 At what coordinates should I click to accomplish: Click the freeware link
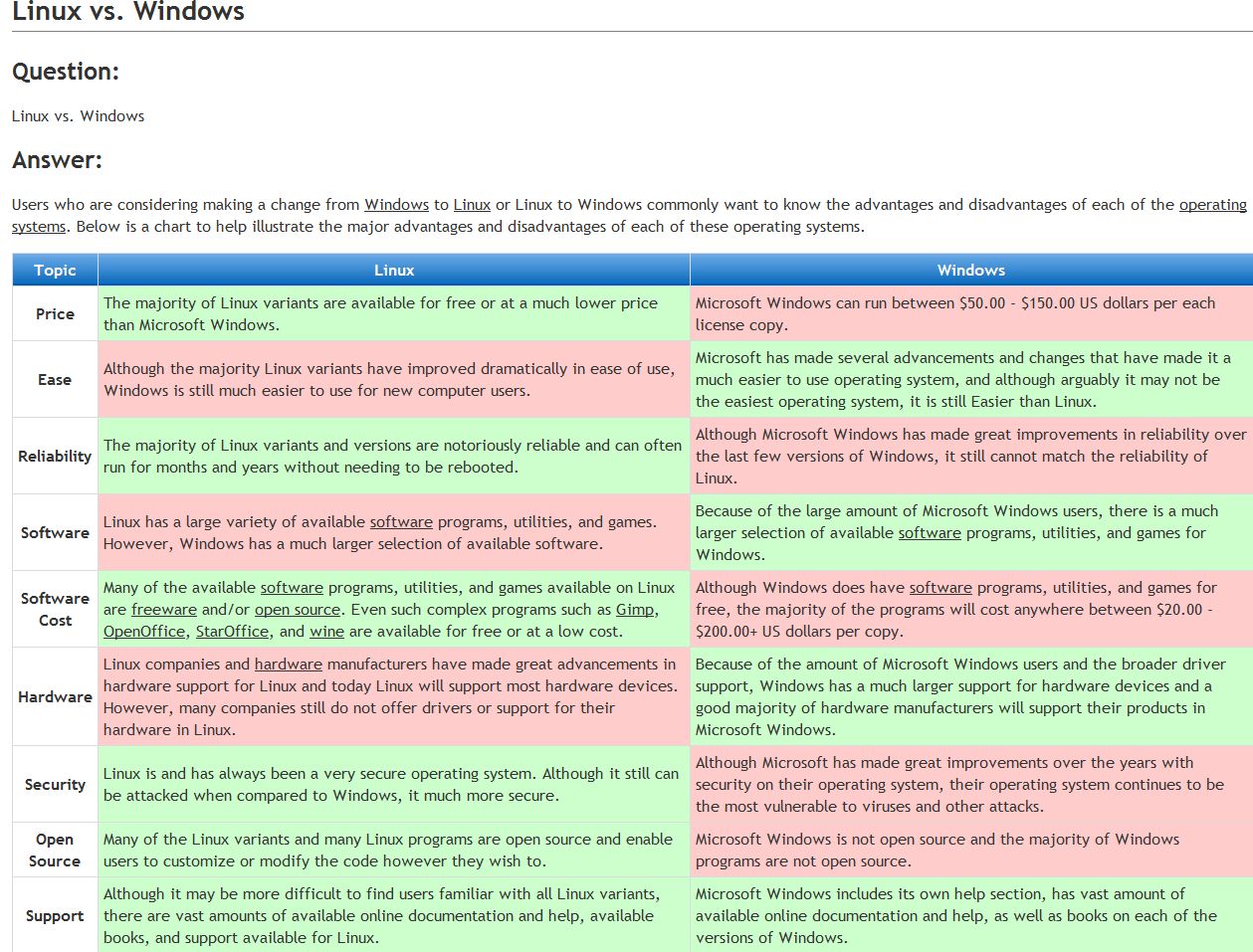click(164, 610)
